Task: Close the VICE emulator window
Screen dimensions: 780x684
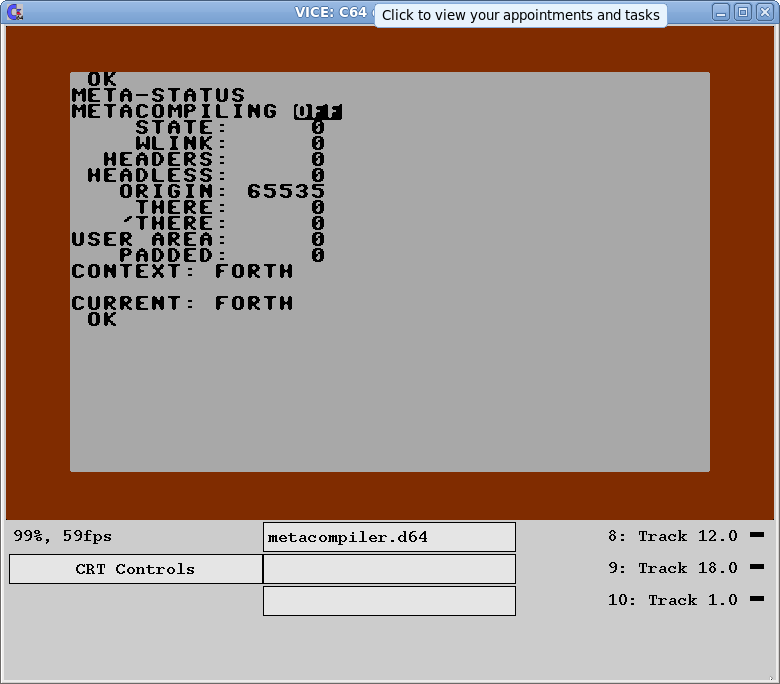Action: coord(764,12)
